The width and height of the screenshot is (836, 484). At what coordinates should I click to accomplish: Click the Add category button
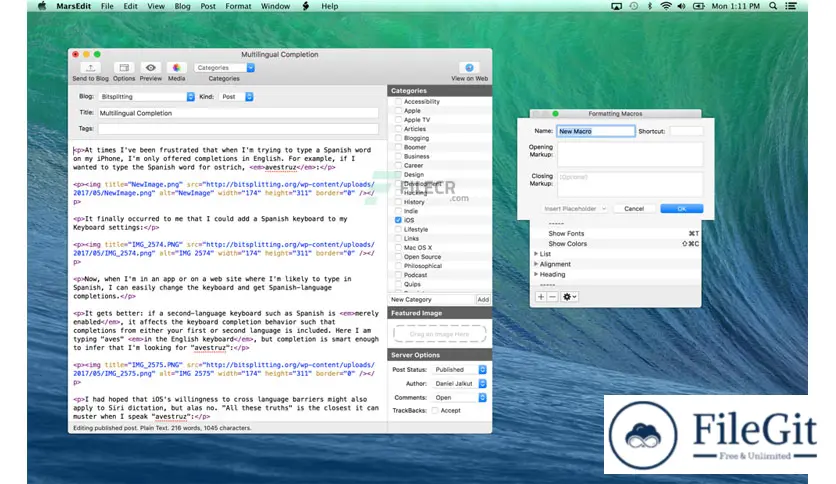[483, 300]
